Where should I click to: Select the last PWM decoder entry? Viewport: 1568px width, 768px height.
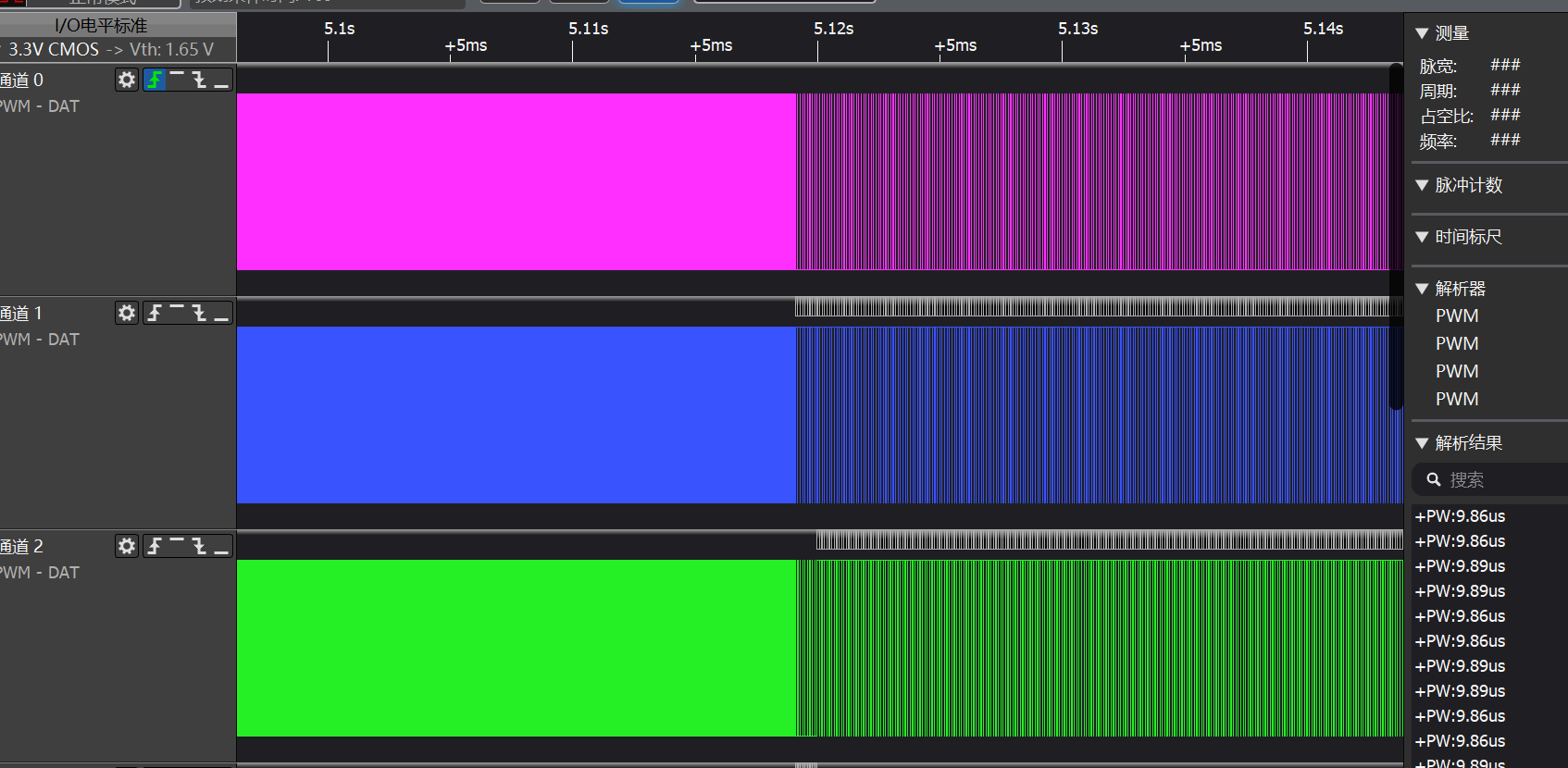[x=1457, y=400]
